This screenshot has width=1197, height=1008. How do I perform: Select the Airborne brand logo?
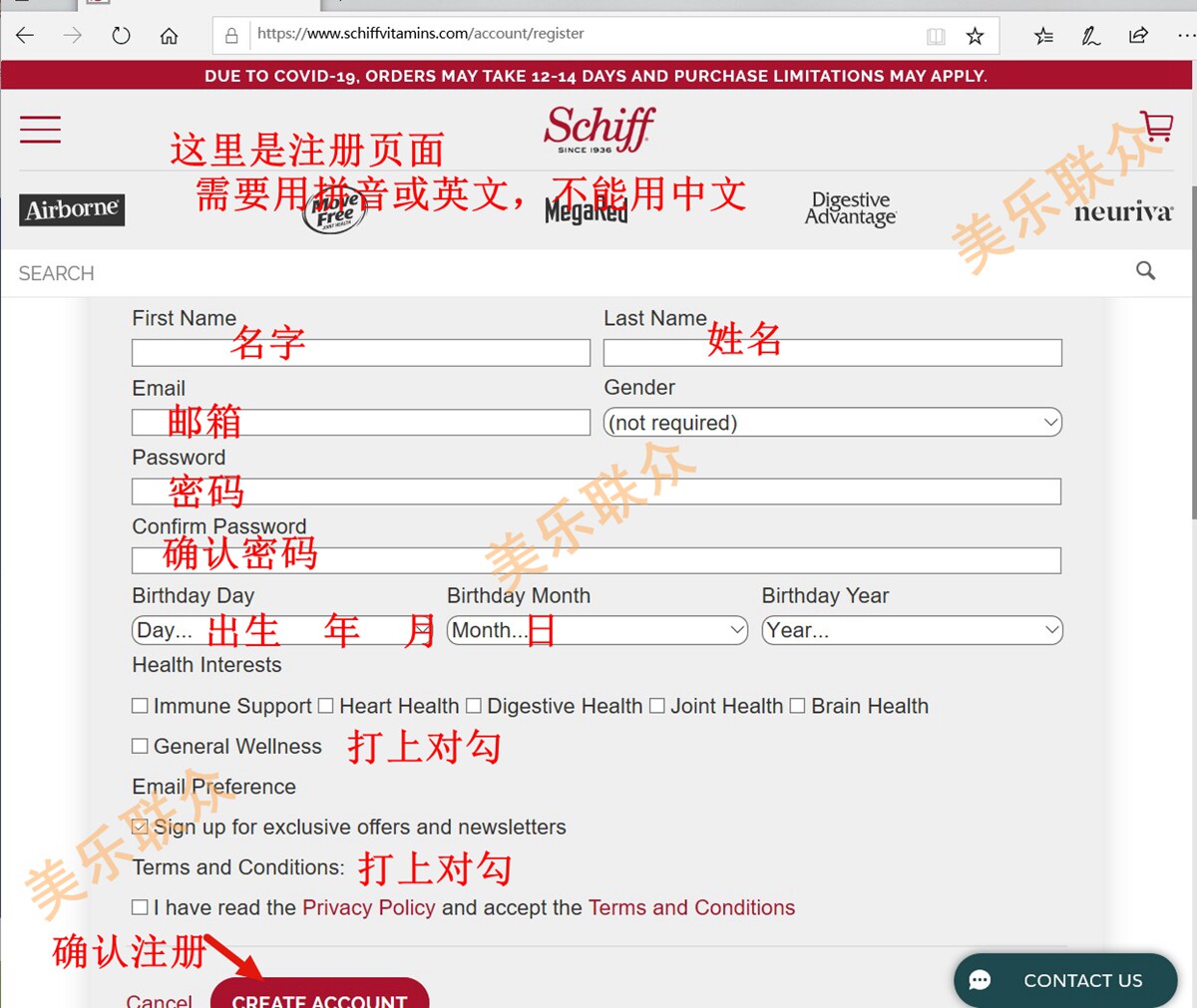(72, 209)
